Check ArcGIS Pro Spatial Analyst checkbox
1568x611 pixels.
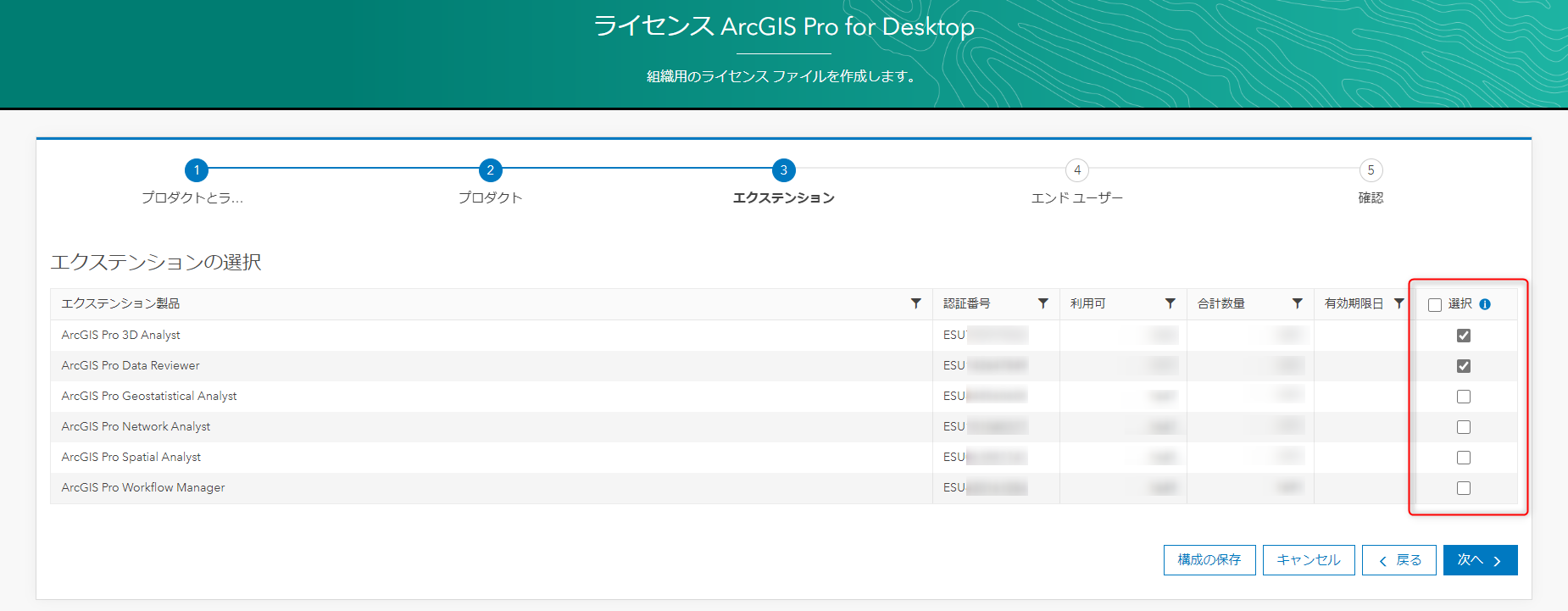(1464, 458)
